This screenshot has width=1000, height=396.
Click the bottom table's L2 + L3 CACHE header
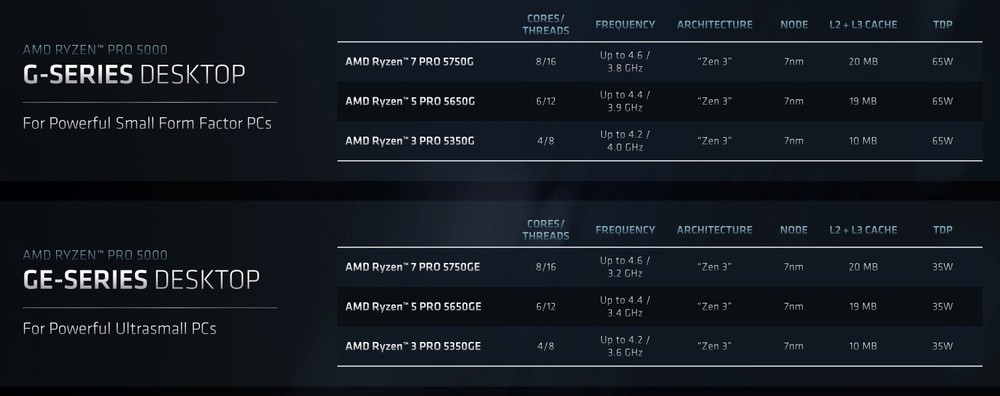tap(864, 230)
